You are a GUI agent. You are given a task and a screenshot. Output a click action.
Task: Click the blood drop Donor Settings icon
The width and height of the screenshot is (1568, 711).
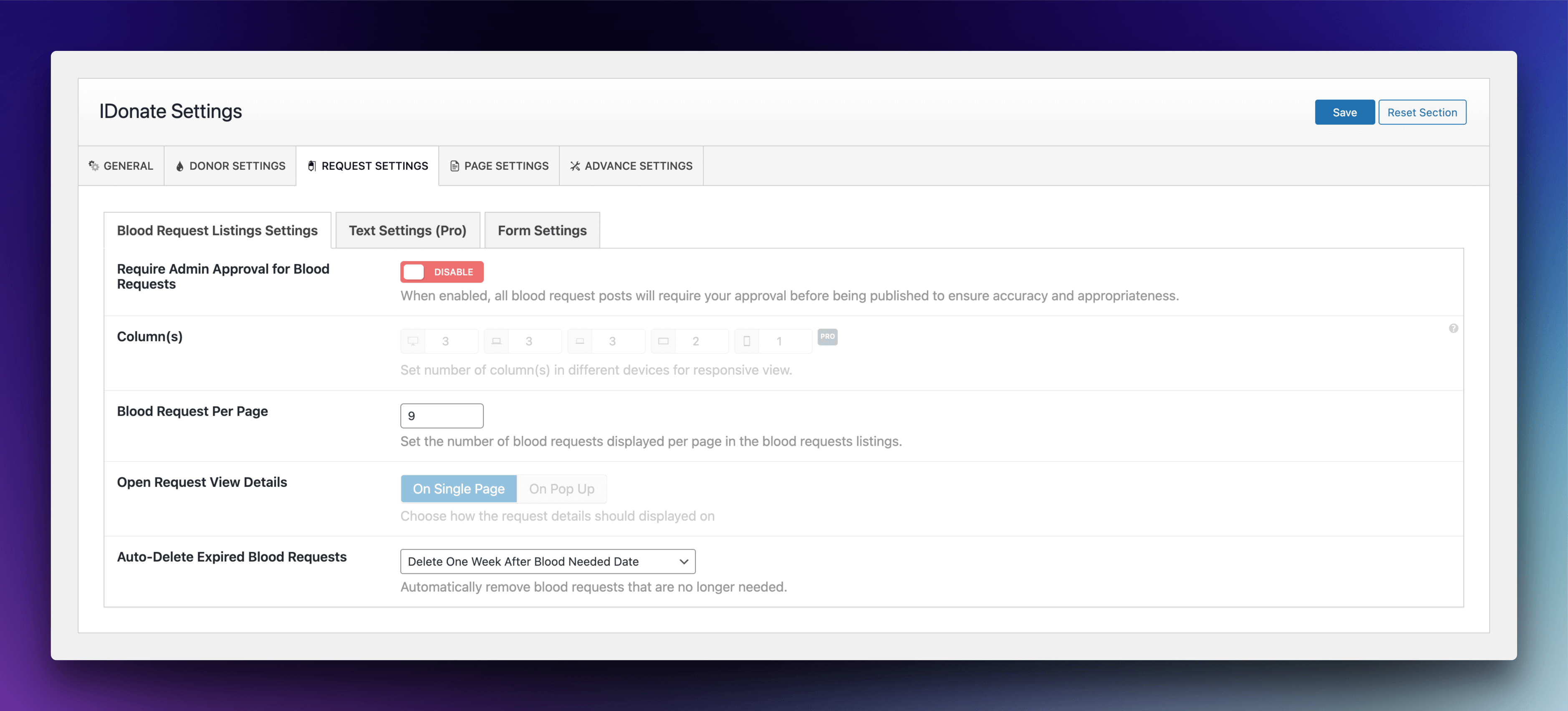(179, 166)
